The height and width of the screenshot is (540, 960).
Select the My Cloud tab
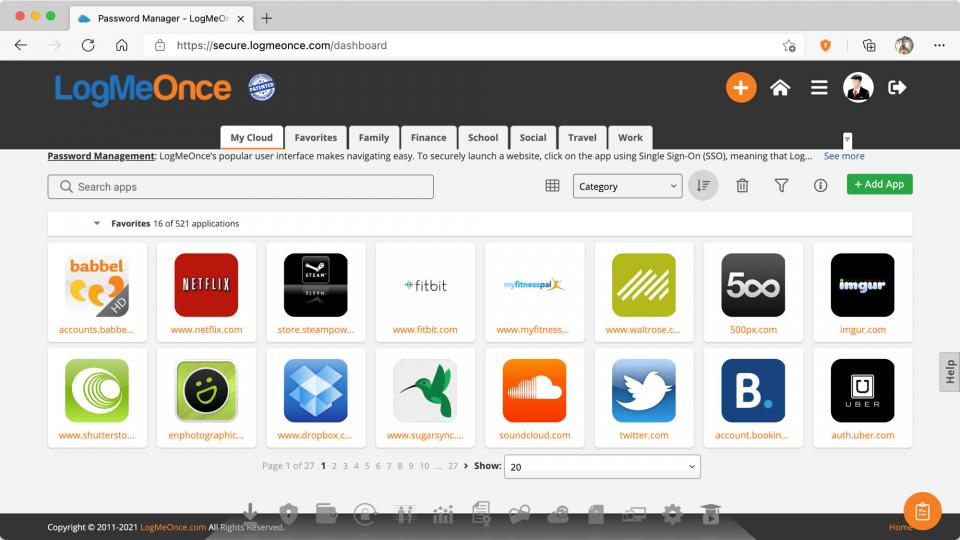pyautogui.click(x=252, y=138)
